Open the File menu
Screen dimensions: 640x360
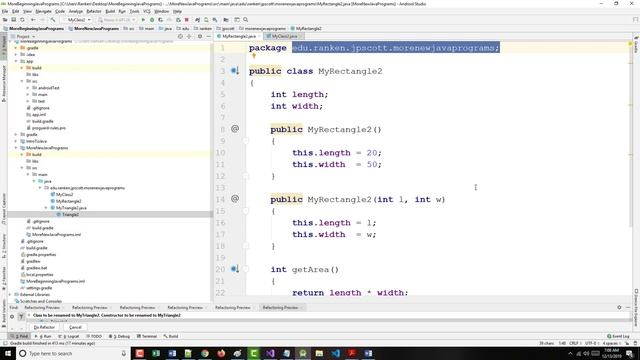(5, 11)
